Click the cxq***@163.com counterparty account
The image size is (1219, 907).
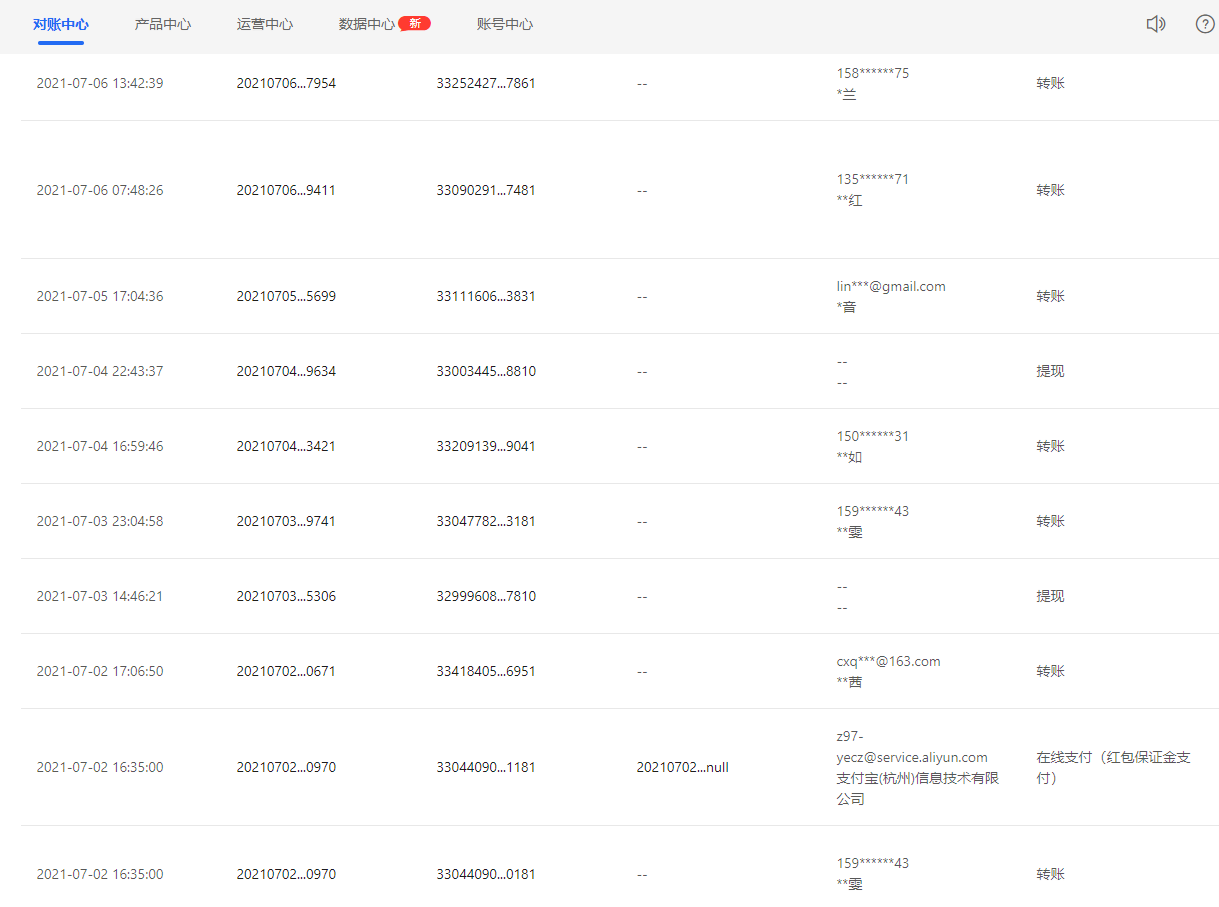(x=888, y=661)
